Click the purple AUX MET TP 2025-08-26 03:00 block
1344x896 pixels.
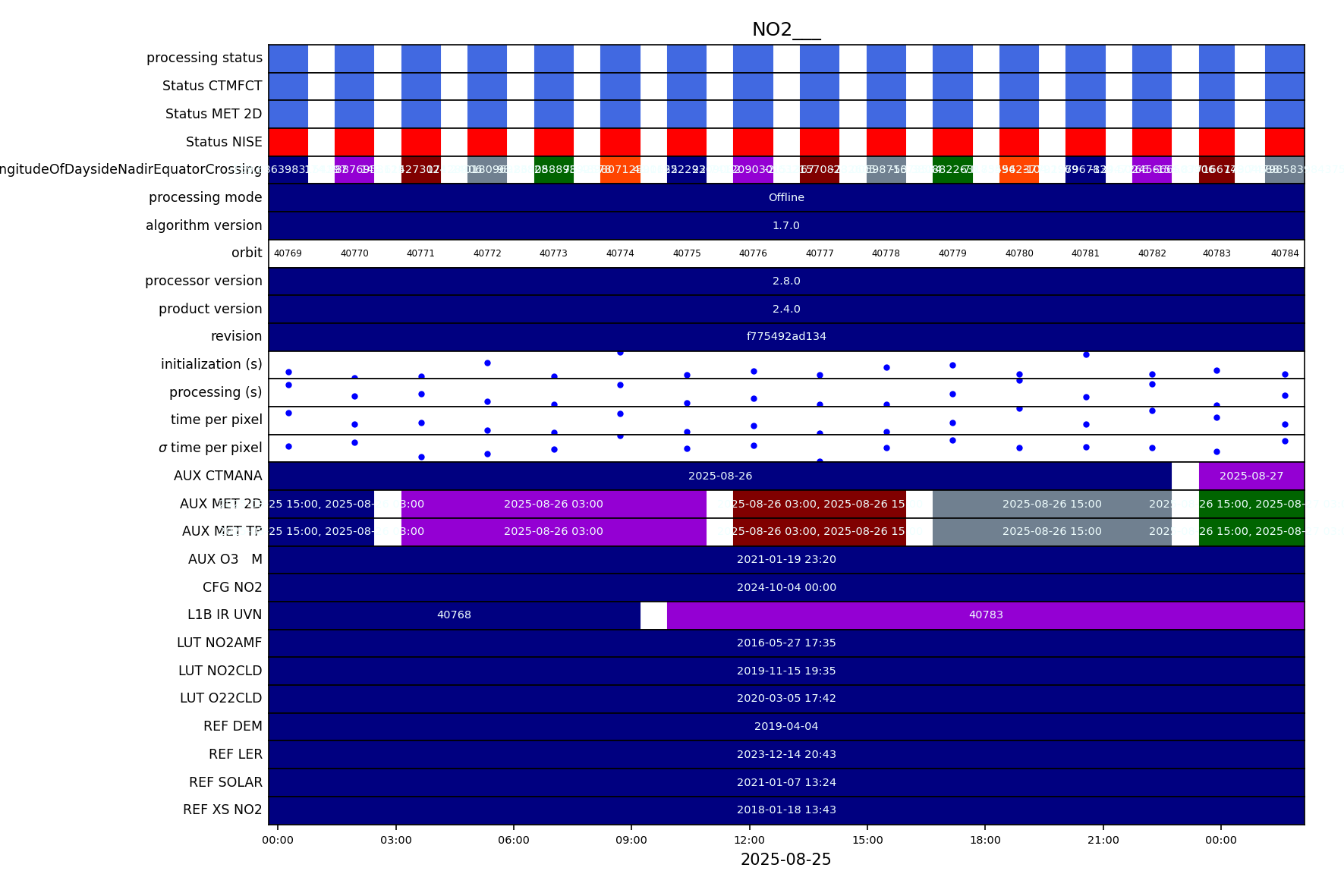click(x=553, y=531)
